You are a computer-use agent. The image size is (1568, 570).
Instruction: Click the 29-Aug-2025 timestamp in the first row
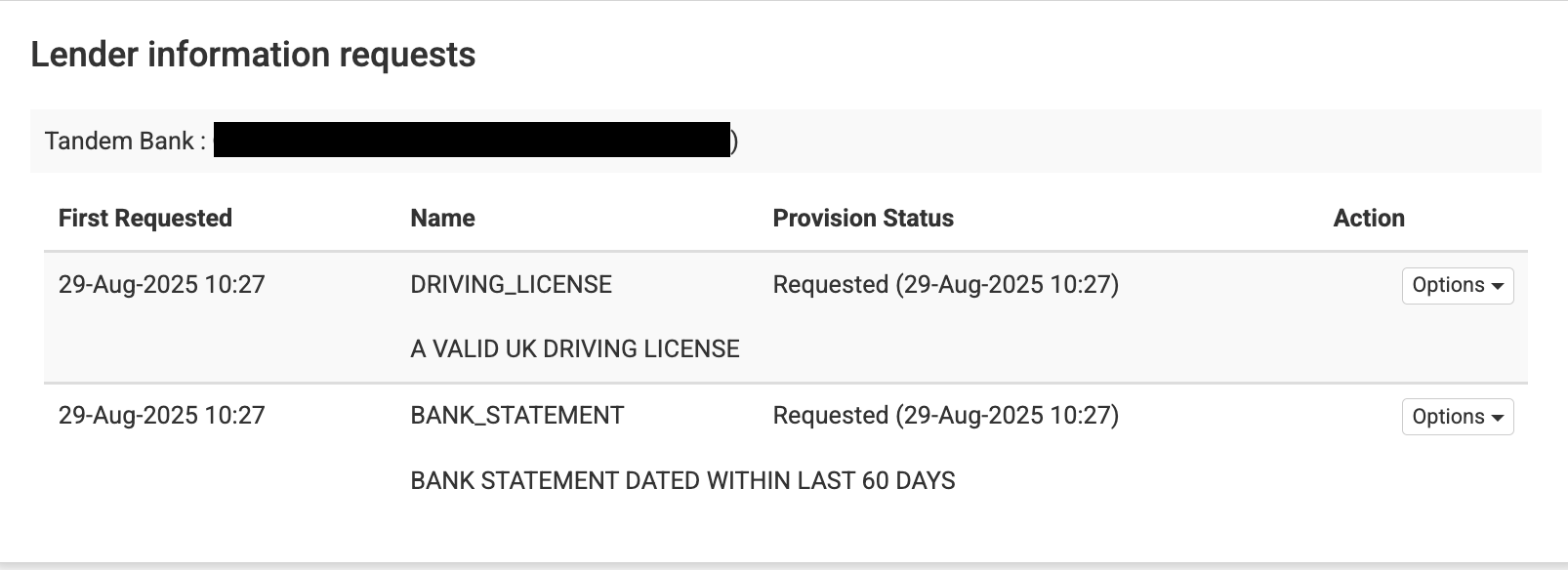[x=161, y=284]
